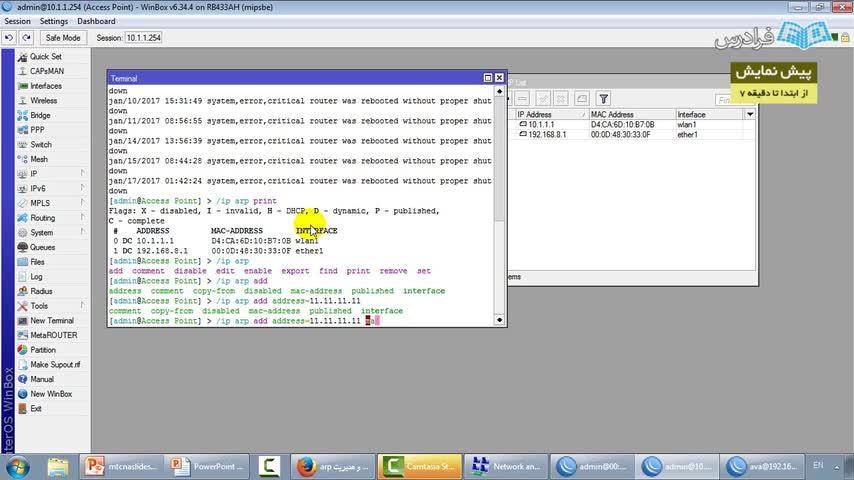854x480 pixels.
Task: Open Windows Explorer from taskbar
Action: 58,467
